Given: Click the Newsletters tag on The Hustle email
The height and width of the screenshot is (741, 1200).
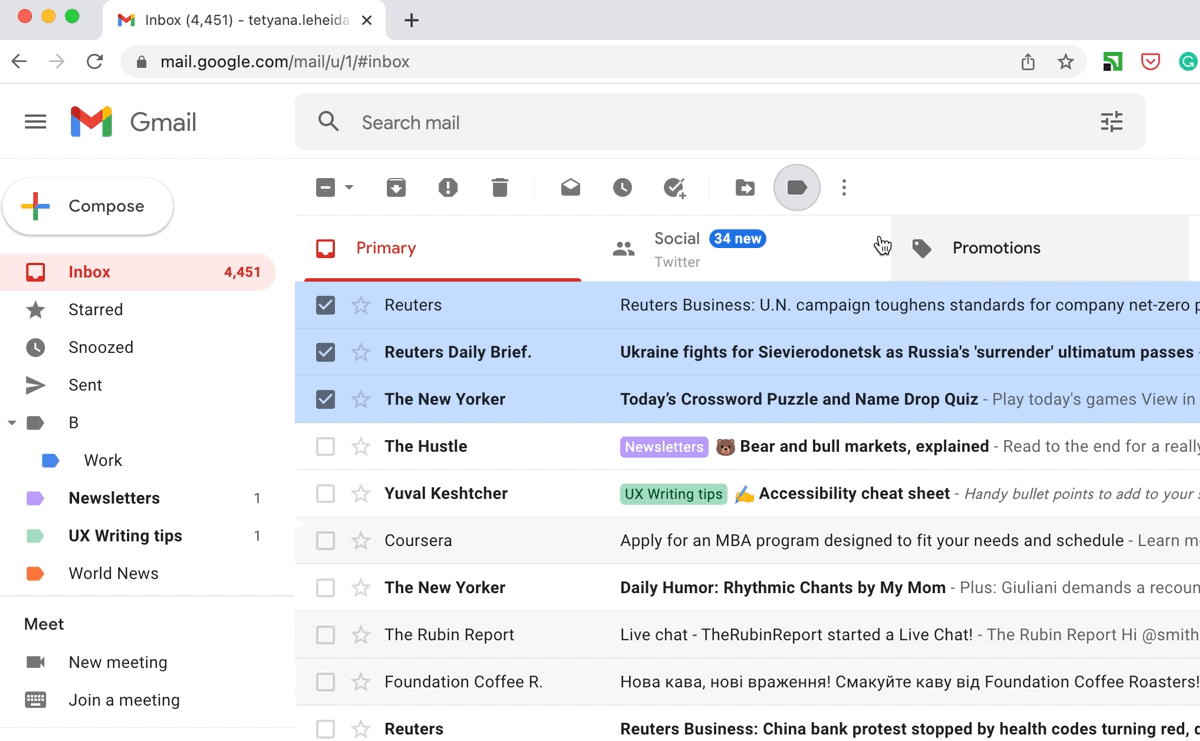Looking at the screenshot, I should (664, 447).
